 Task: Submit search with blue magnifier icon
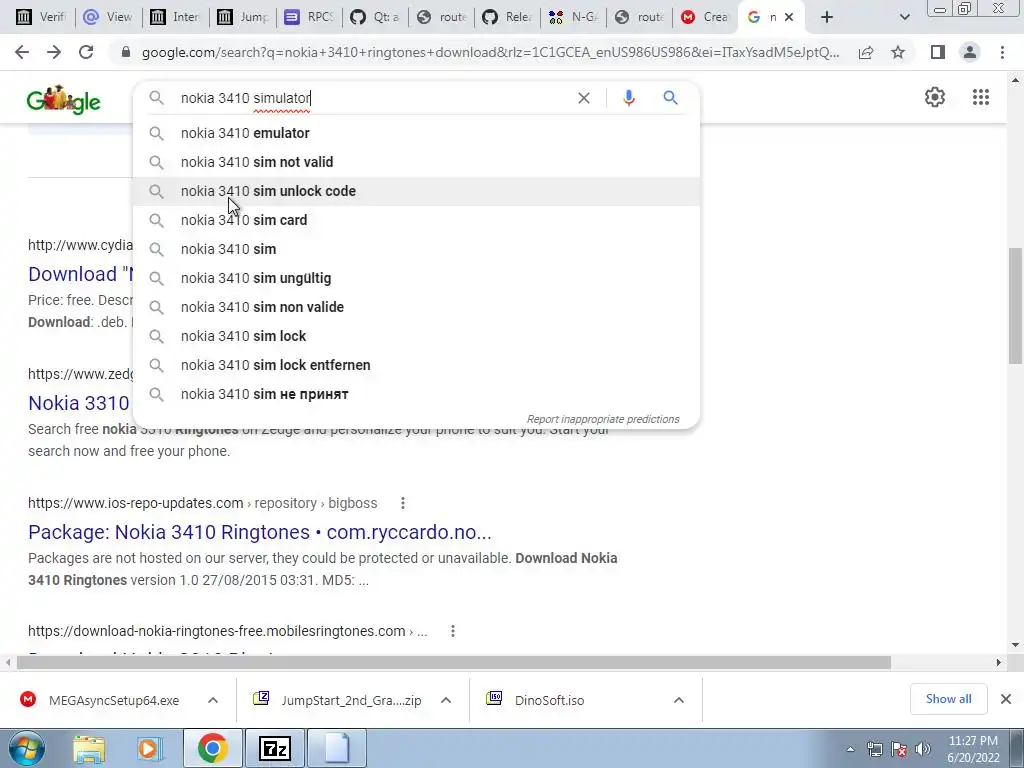[x=670, y=98]
